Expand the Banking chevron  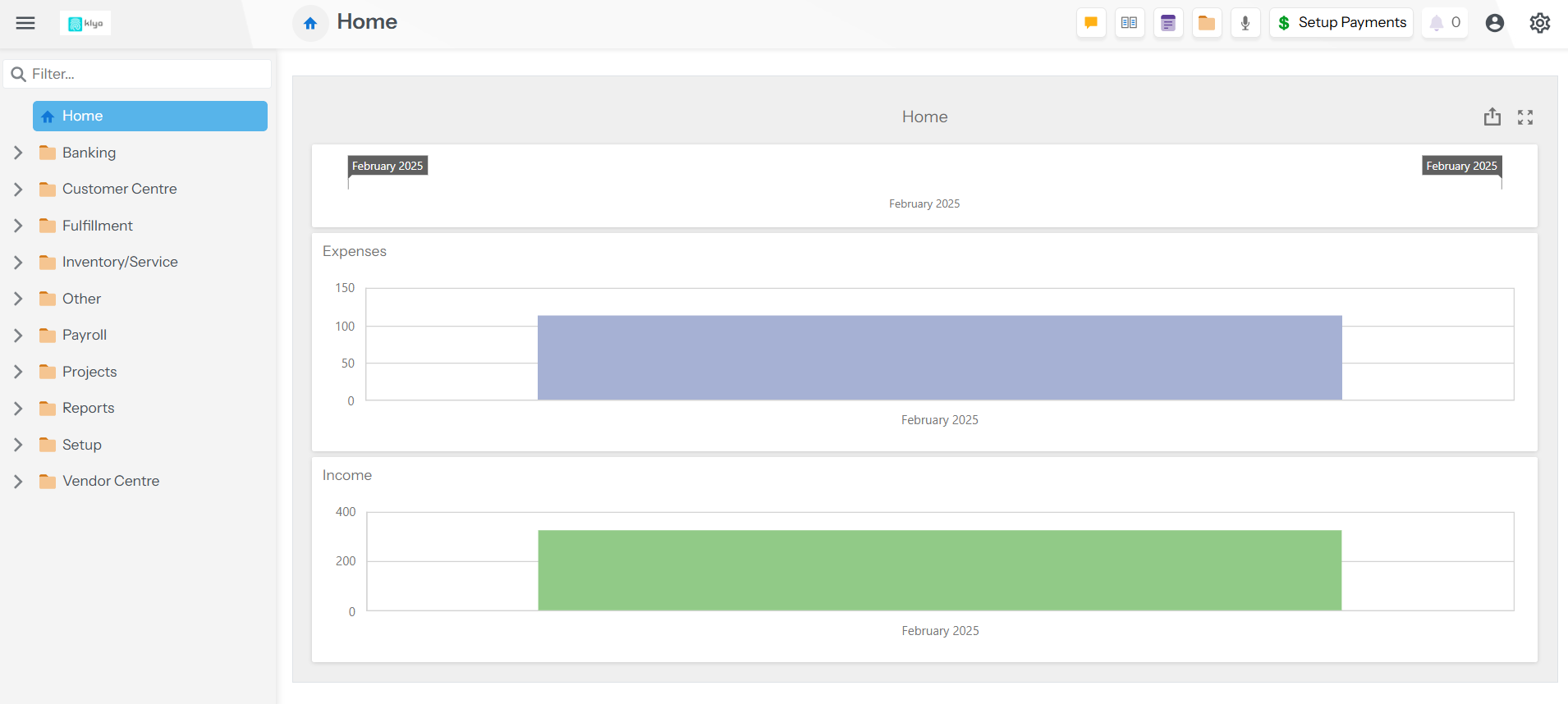[x=18, y=153]
